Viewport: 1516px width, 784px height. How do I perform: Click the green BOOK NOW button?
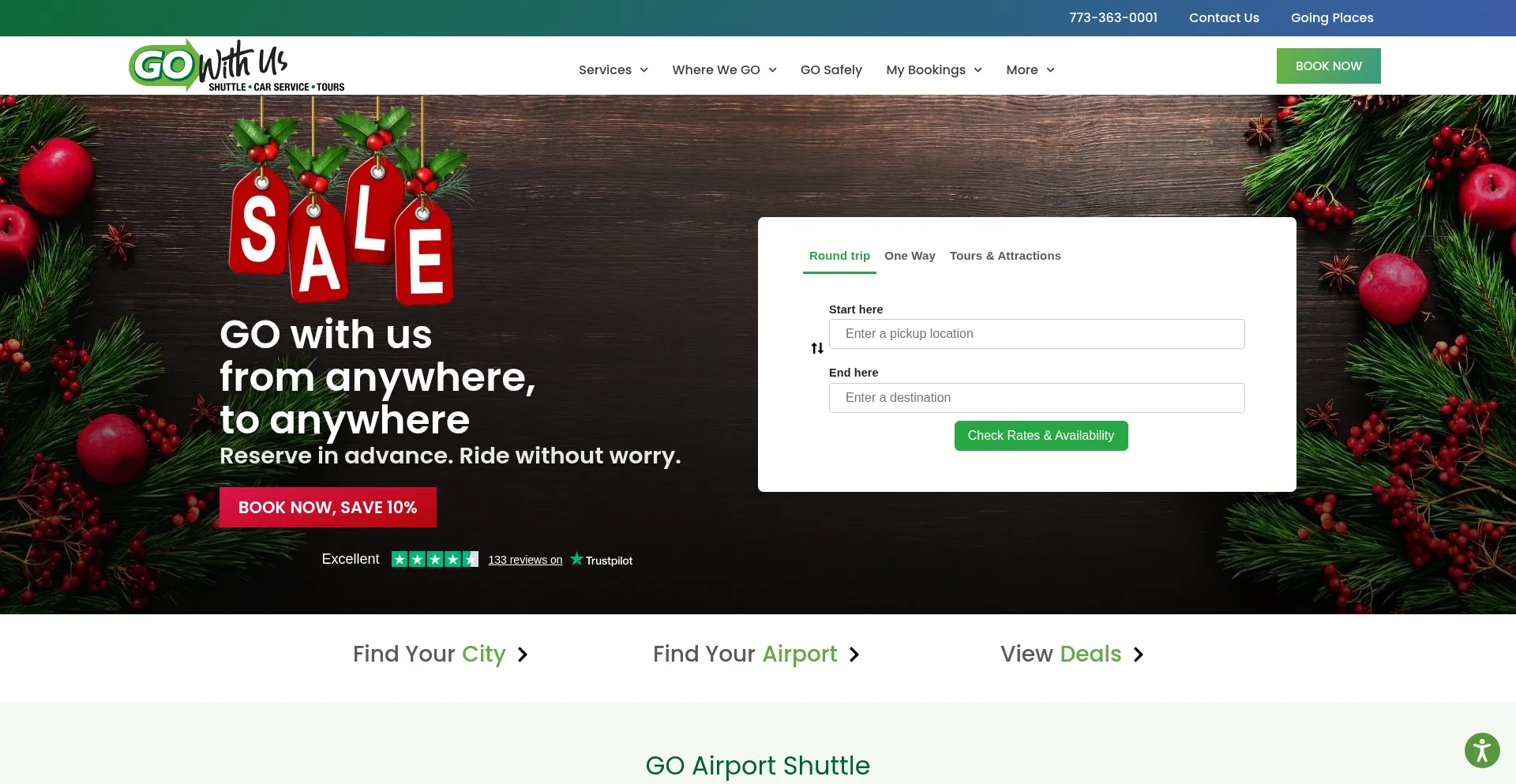1328,66
